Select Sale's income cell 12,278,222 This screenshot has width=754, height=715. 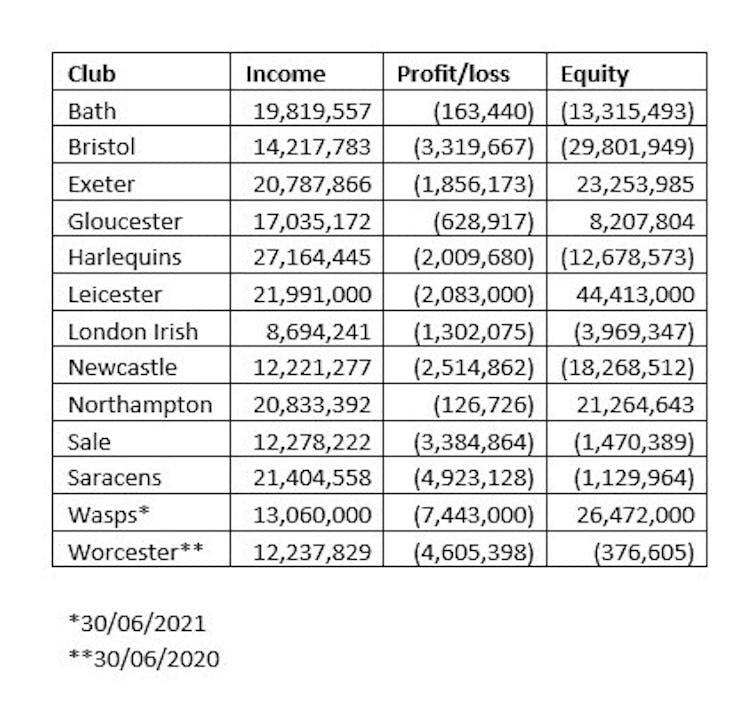click(313, 441)
